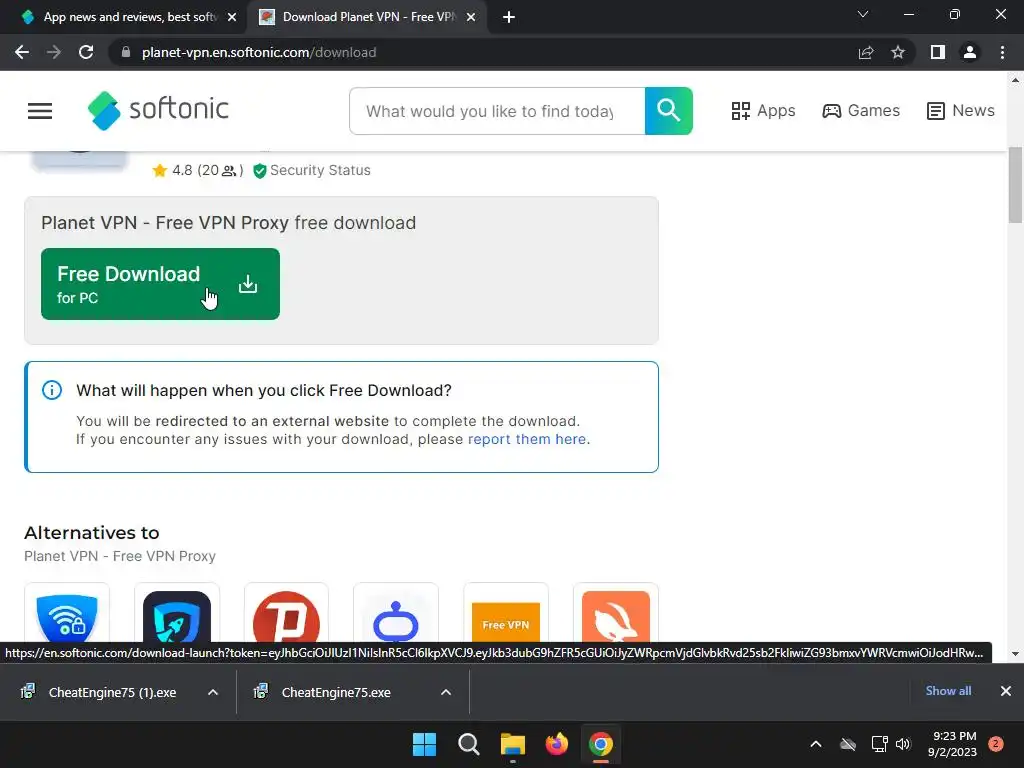The width and height of the screenshot is (1024, 768).
Task: Open the Apps menu item
Action: click(763, 111)
